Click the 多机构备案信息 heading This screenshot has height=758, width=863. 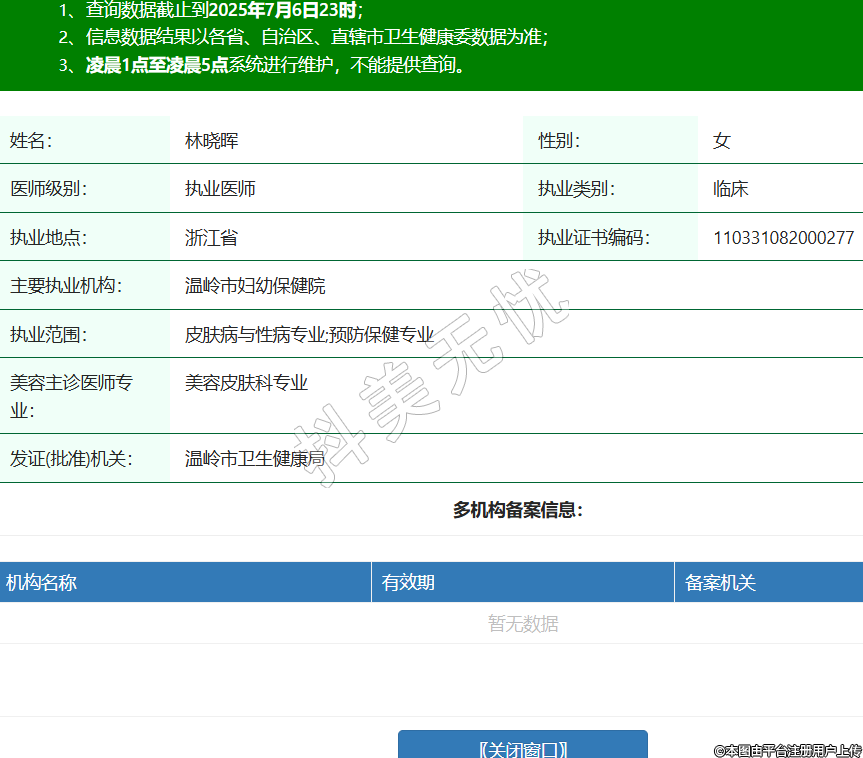517,510
